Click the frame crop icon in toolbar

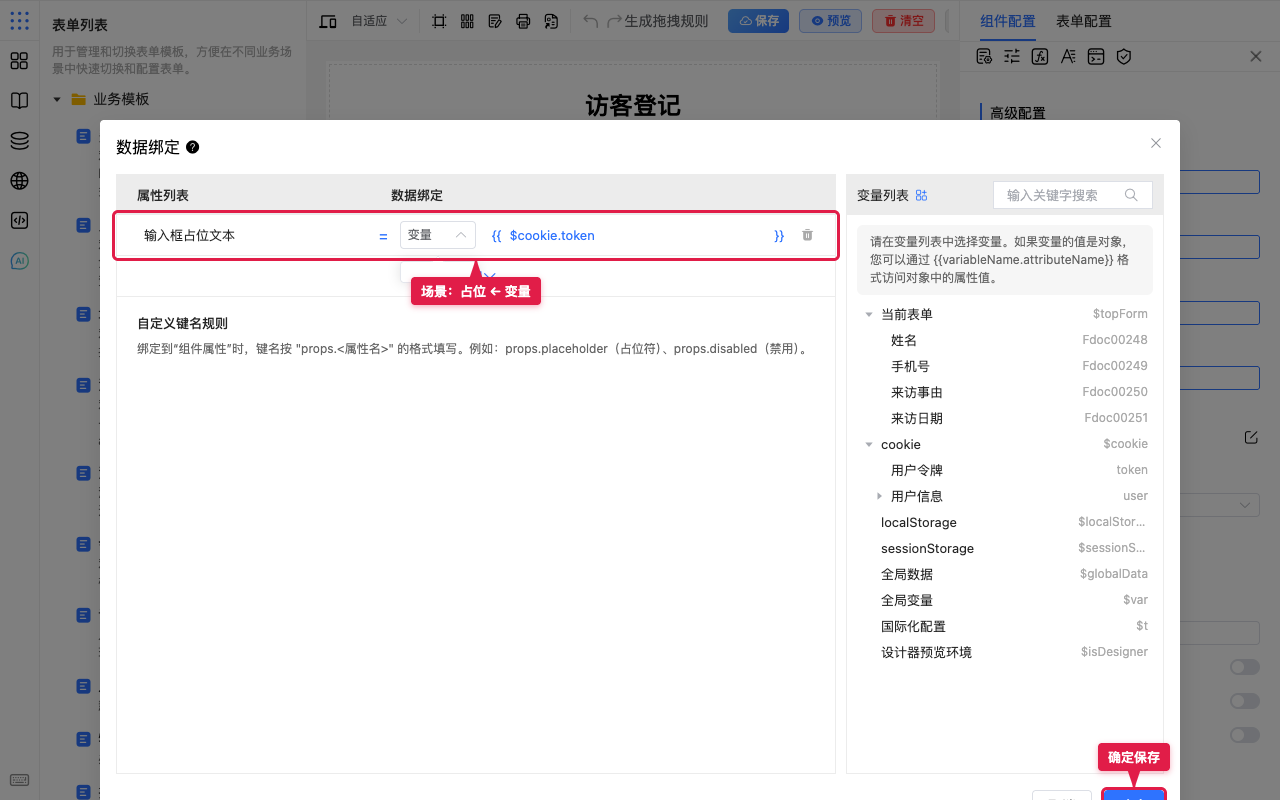click(x=439, y=21)
